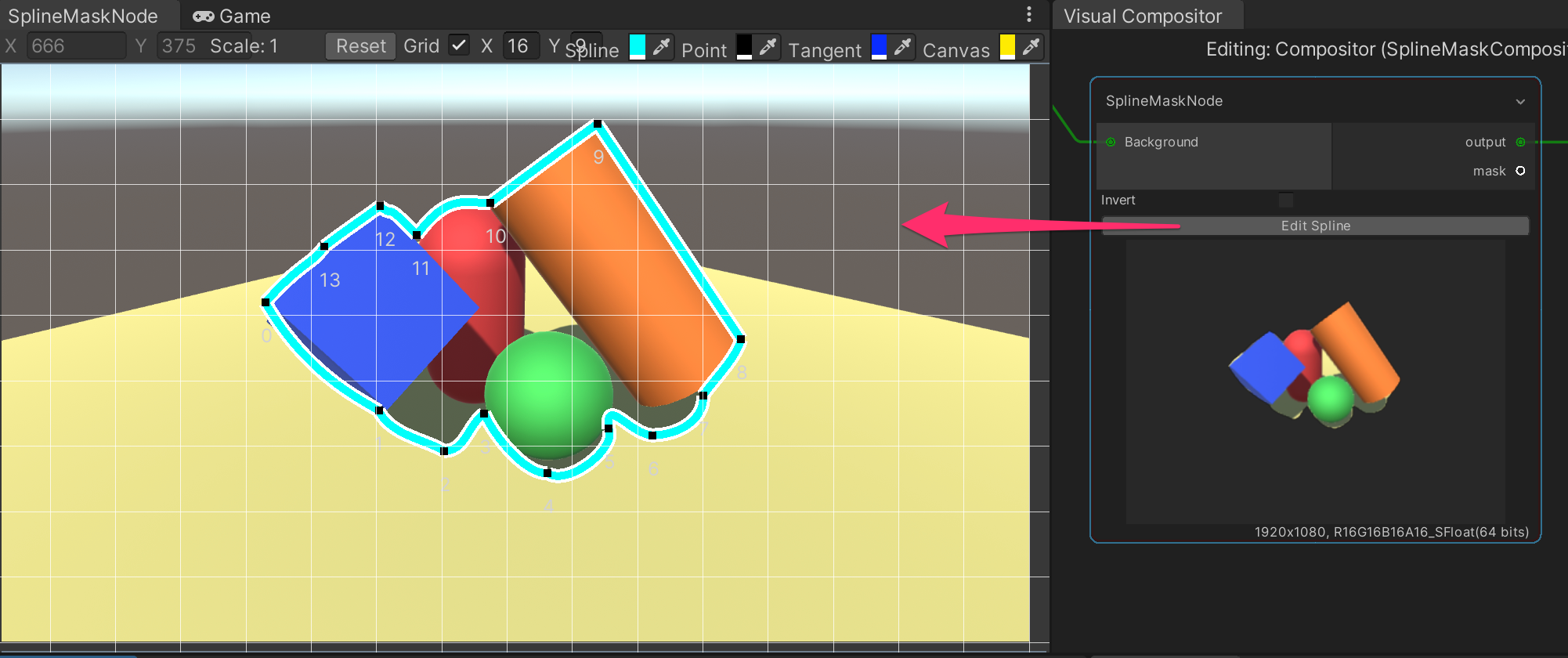The image size is (1568, 658).
Task: Open the Visual Compositor tab
Action: (x=1142, y=16)
